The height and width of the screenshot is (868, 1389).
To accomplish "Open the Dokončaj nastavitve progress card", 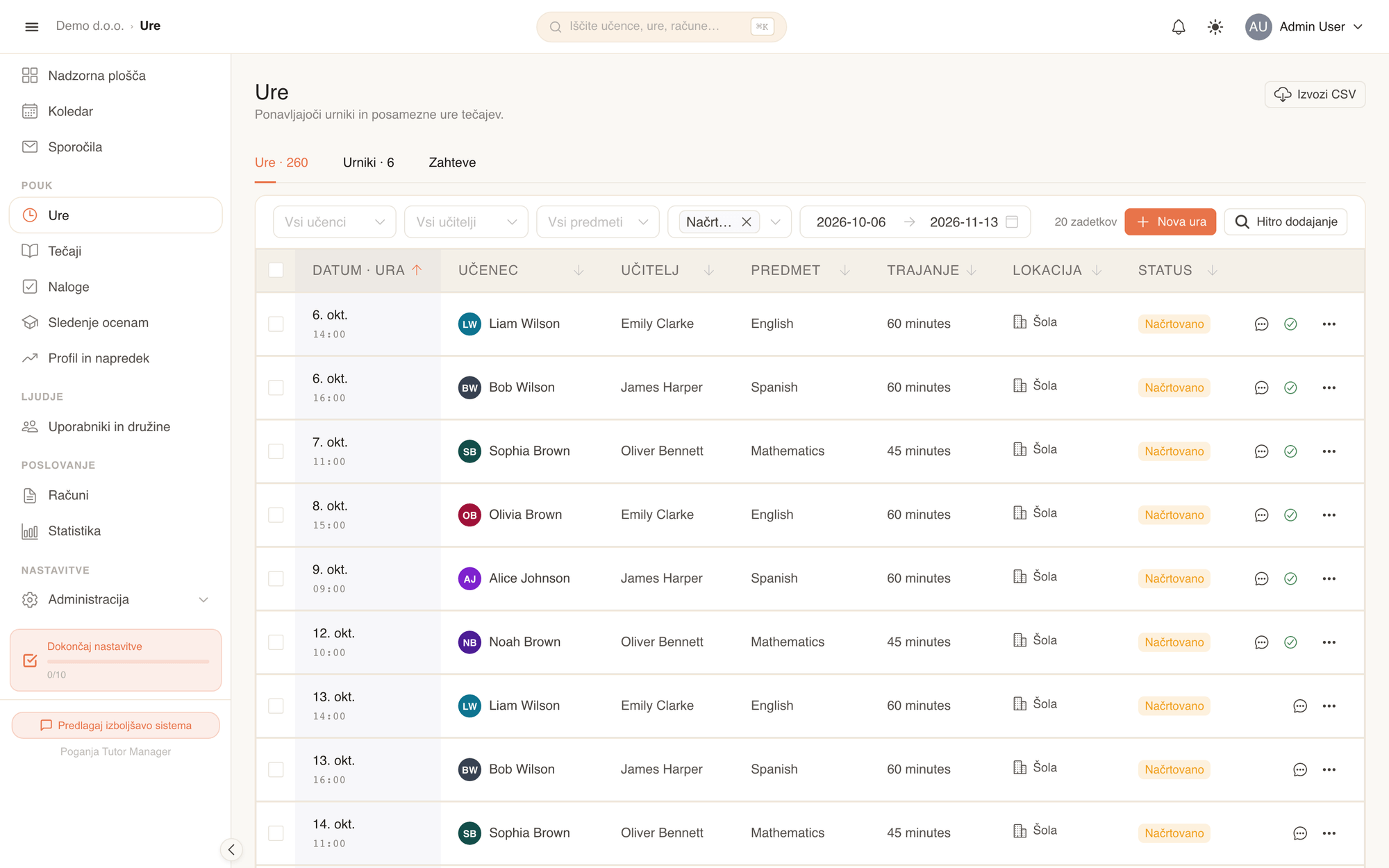I will (115, 660).
